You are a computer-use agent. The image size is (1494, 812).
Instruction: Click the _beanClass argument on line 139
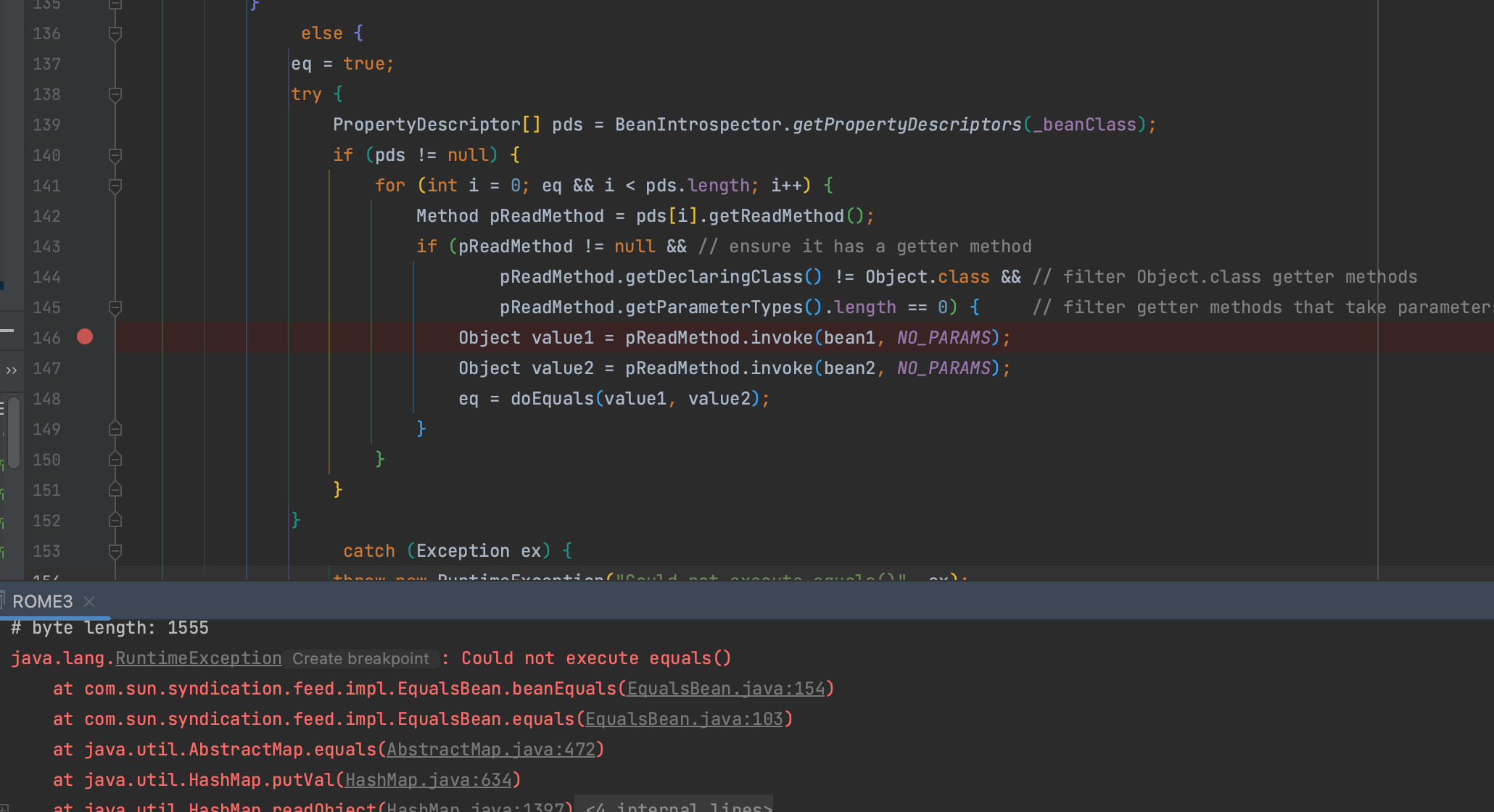click(1084, 125)
